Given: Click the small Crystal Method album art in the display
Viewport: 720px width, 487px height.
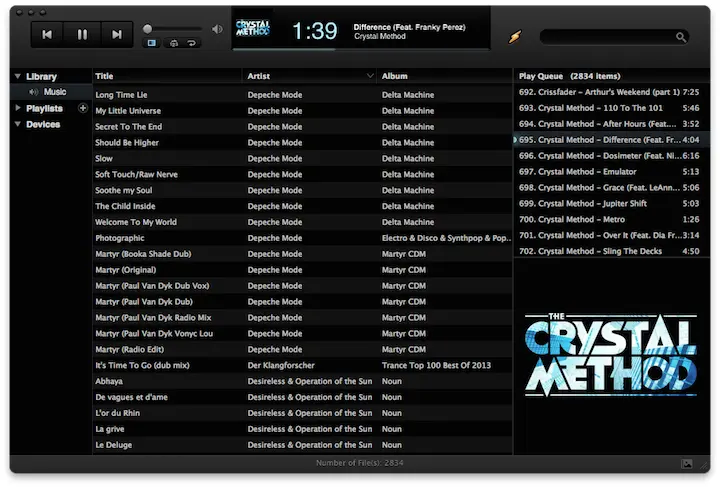Looking at the screenshot, I should coord(252,29).
